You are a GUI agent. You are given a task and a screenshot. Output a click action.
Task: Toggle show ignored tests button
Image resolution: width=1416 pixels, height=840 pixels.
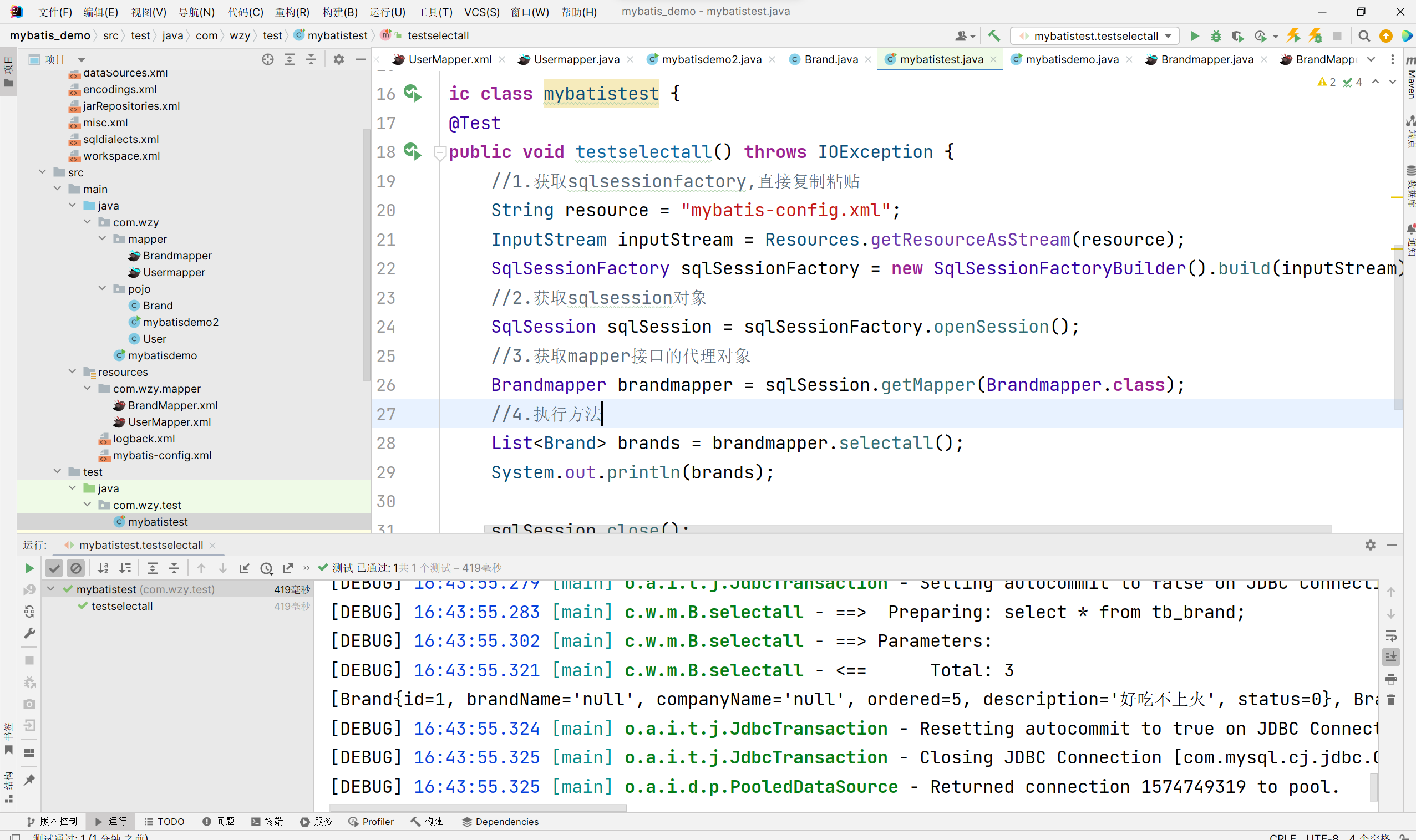point(75,568)
